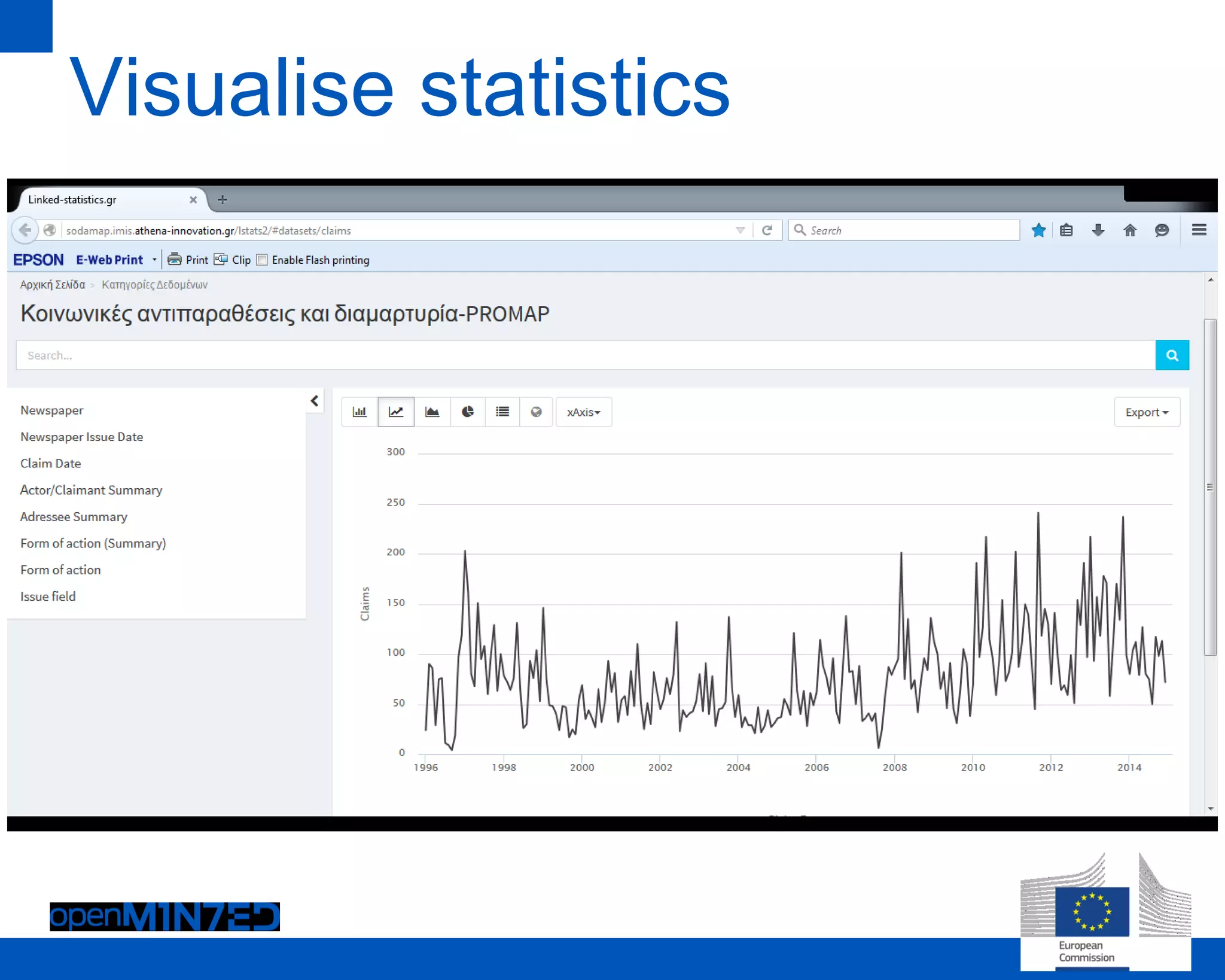Open the xAxis dropdown
This screenshot has height=980, width=1225.
click(x=584, y=412)
